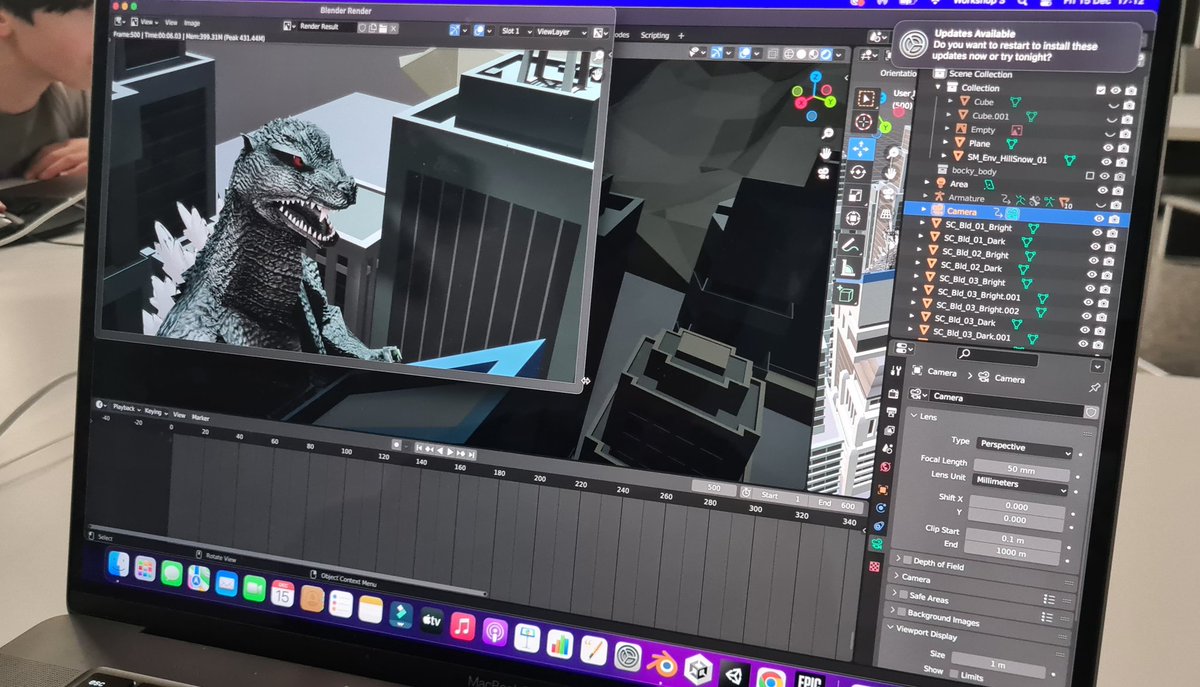Open the Image menu in render window
This screenshot has width=1200, height=687.
[192, 22]
